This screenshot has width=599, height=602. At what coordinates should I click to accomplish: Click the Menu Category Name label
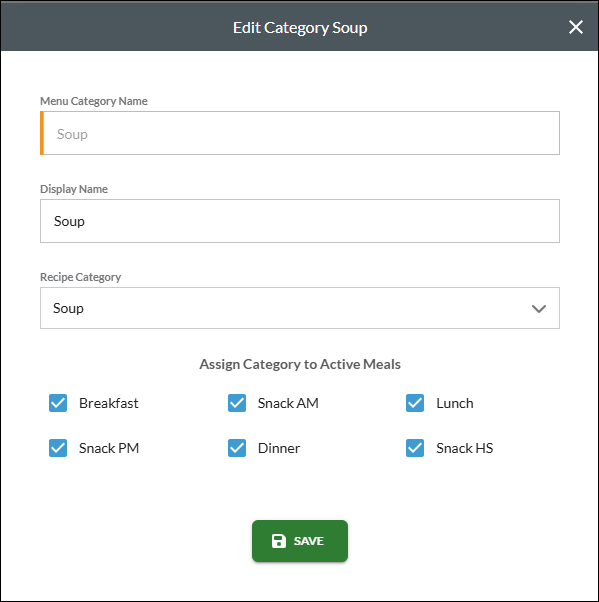(x=94, y=101)
